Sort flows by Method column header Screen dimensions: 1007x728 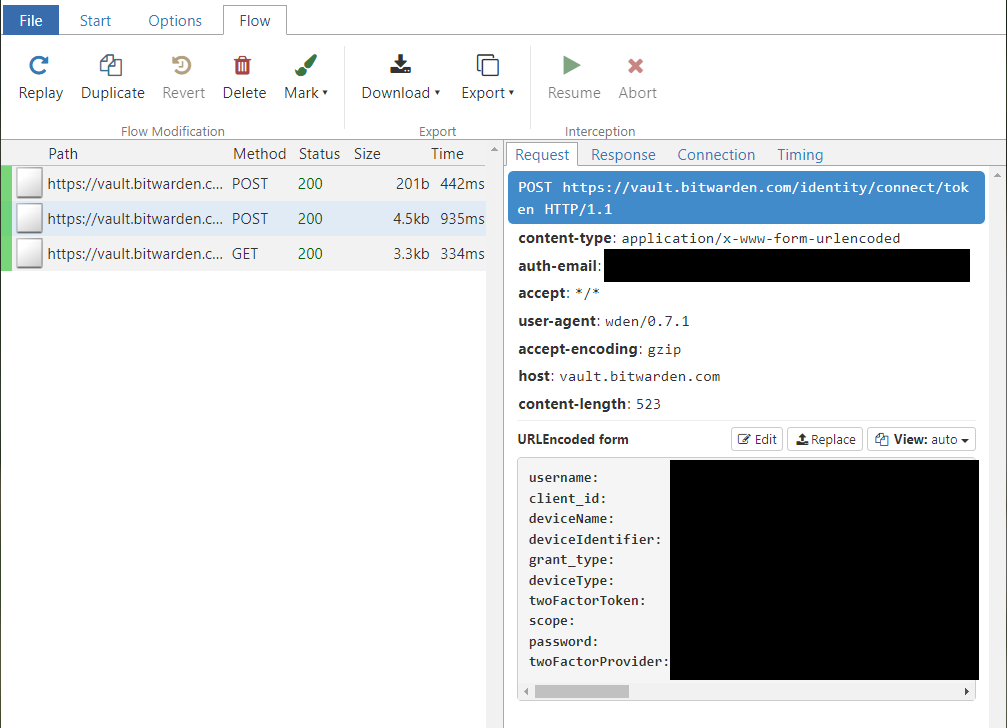[x=259, y=153]
